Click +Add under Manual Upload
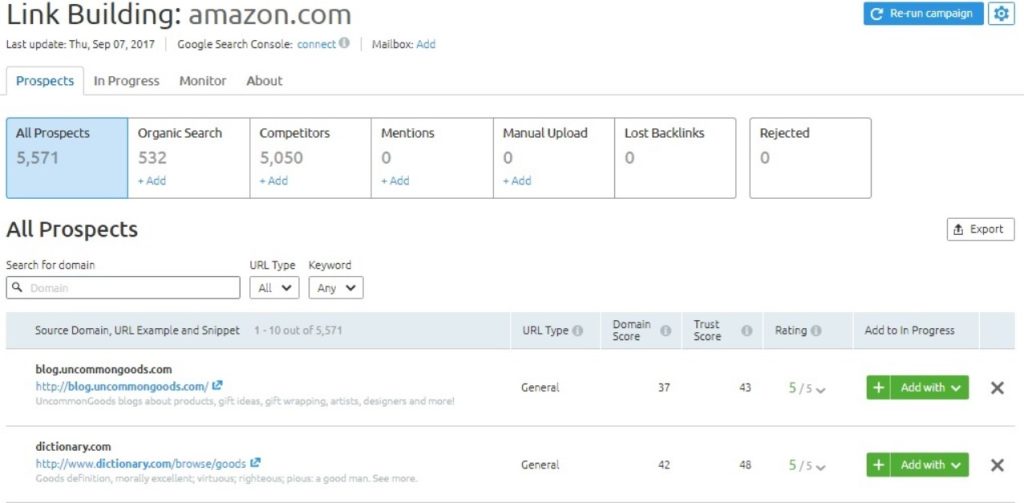Viewport: 1024px width, 503px height. pyautogui.click(x=517, y=181)
